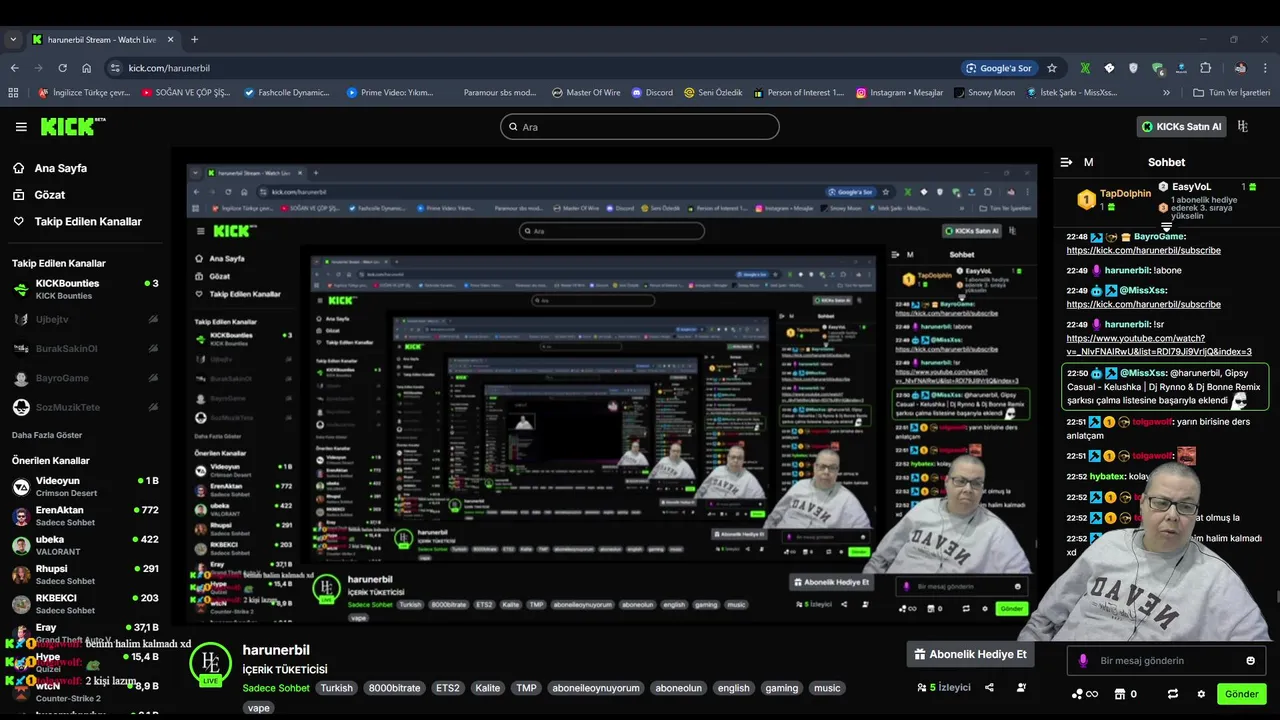Open Tüm Yer İşaretleri bookmarks folder
This screenshot has width=1280, height=720.
[1231, 93]
